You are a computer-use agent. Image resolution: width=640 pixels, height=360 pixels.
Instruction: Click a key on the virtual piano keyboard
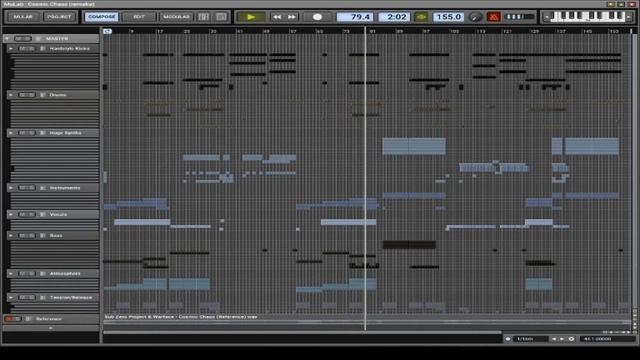[588, 16]
